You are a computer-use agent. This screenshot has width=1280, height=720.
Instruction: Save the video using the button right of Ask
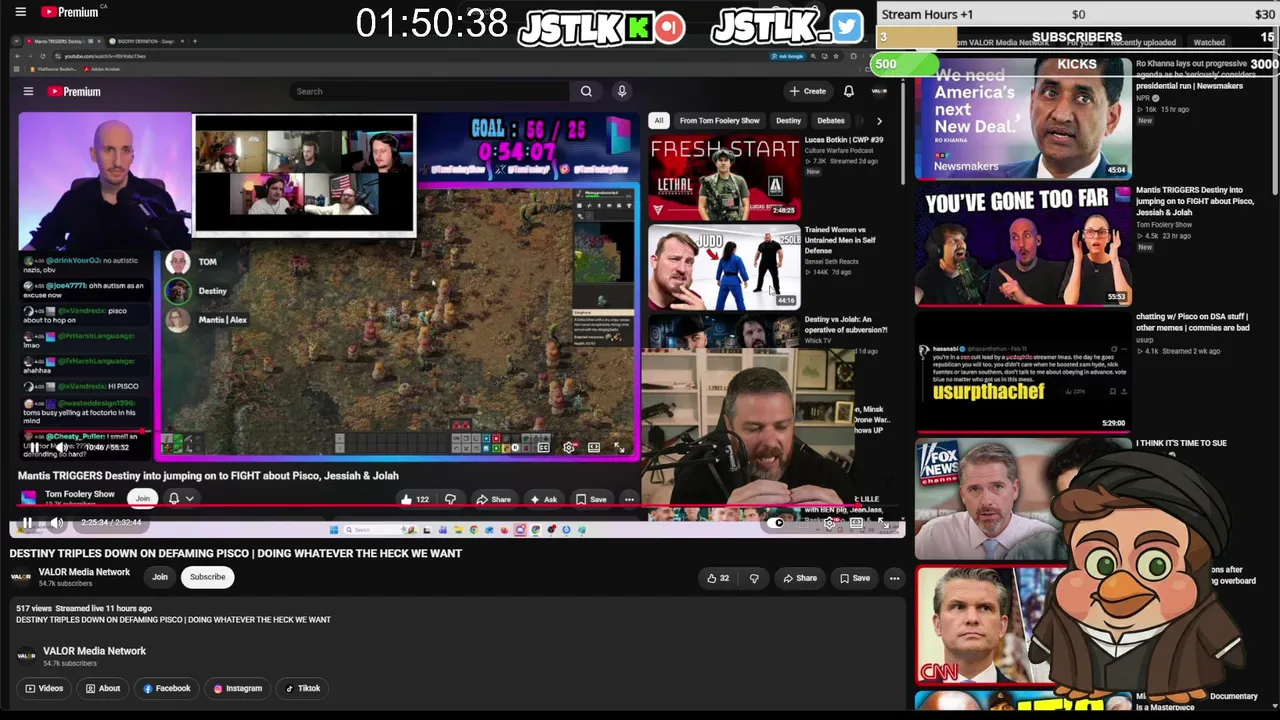[591, 499]
